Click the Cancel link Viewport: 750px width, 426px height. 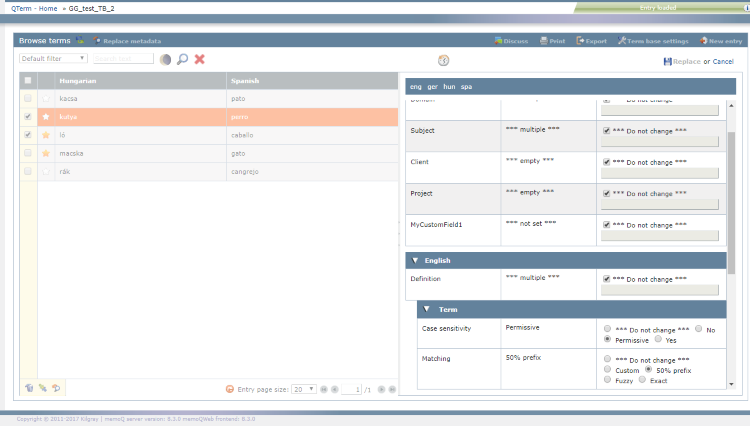[x=724, y=62]
